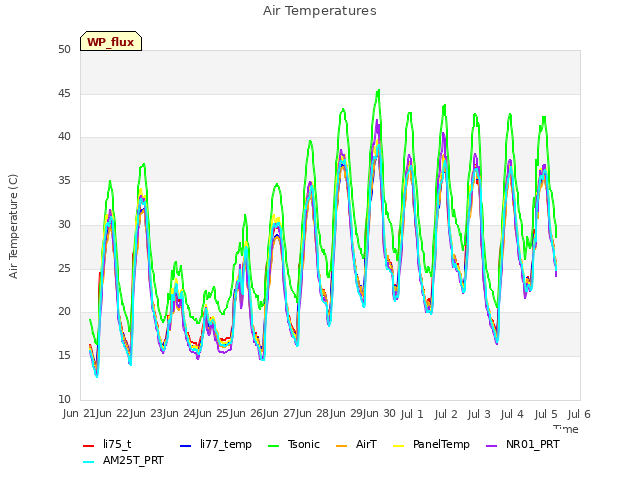Click the cyan AM25T_PRT legend swatch
The image size is (640, 480).
[x=89, y=462]
